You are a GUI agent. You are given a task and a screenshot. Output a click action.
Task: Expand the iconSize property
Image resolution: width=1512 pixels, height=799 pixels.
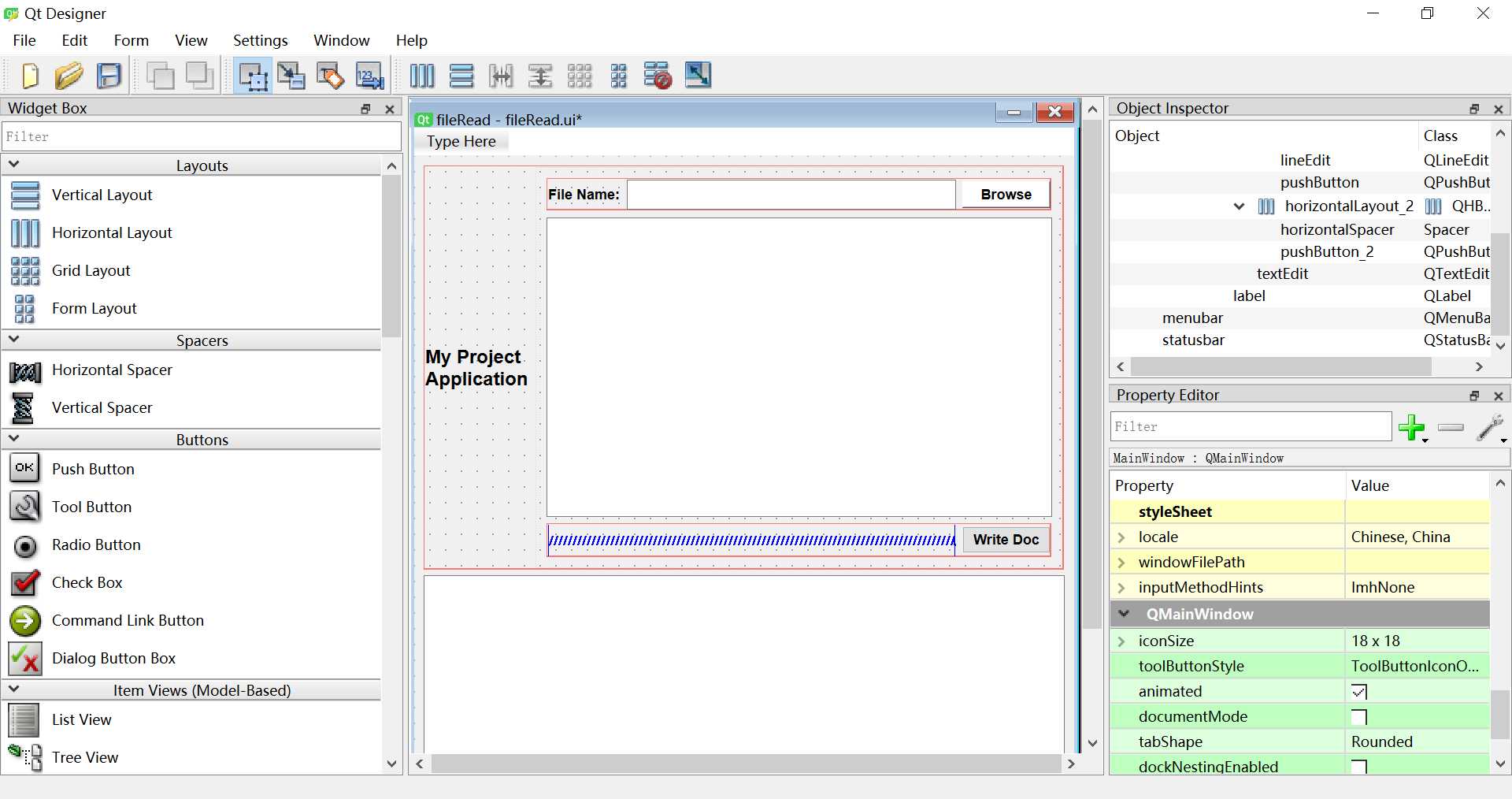coord(1121,641)
